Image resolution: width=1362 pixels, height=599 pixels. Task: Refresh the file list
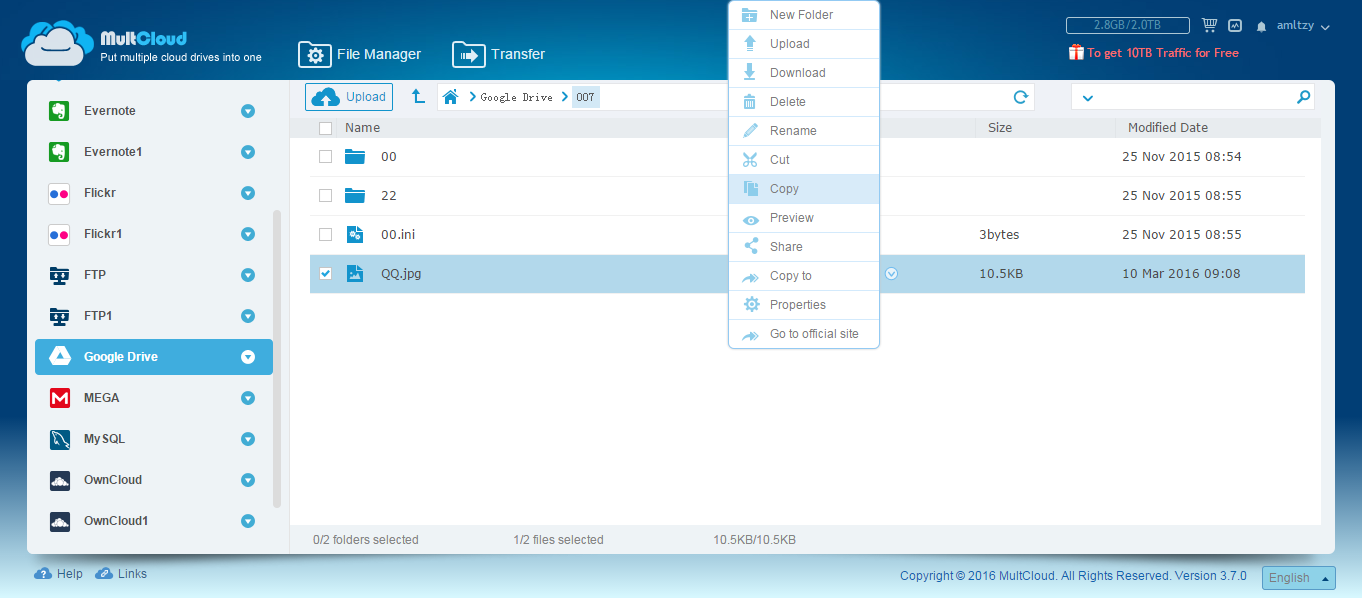tap(1020, 97)
